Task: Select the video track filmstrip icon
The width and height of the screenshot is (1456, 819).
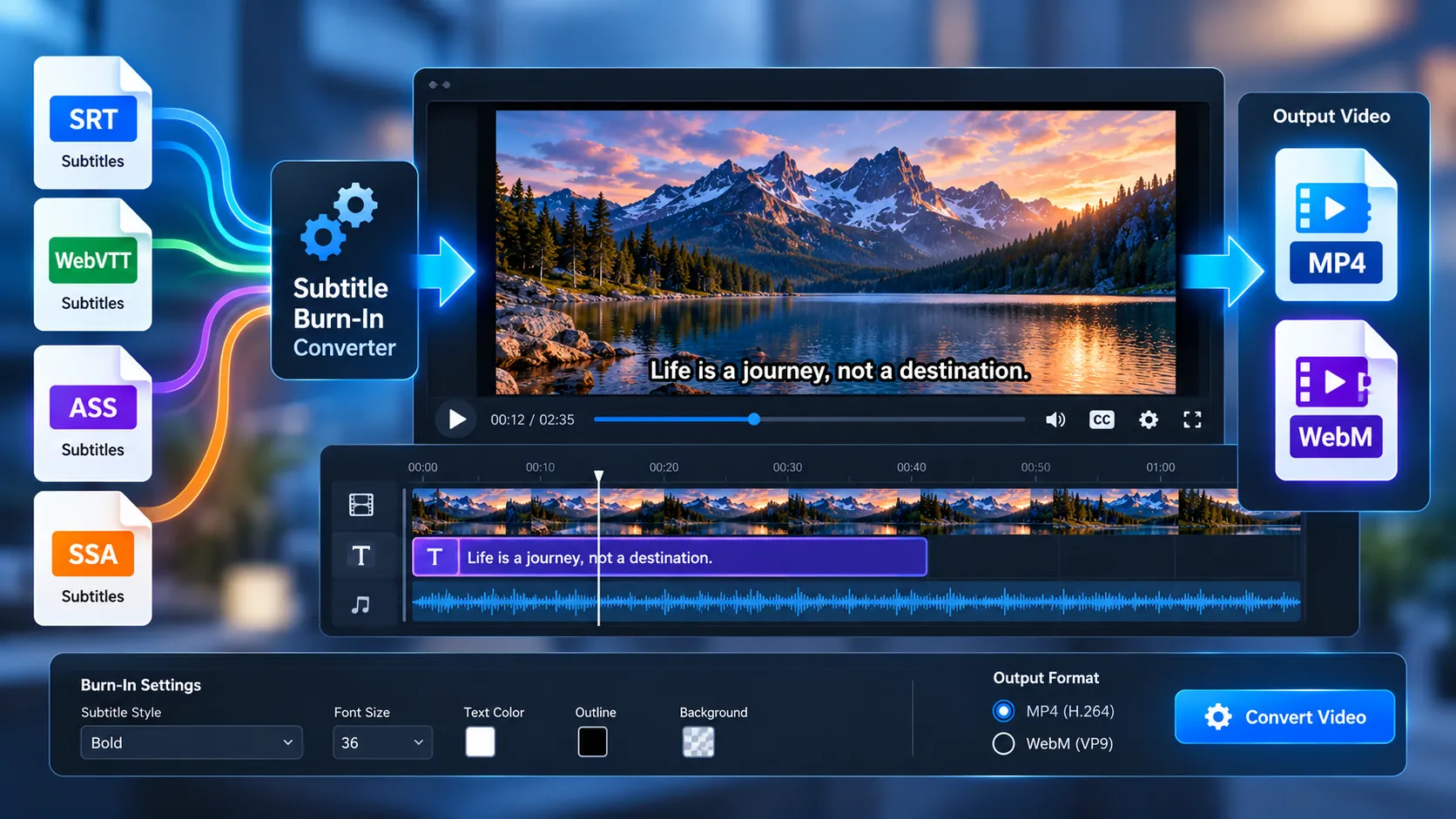Action: pos(361,505)
